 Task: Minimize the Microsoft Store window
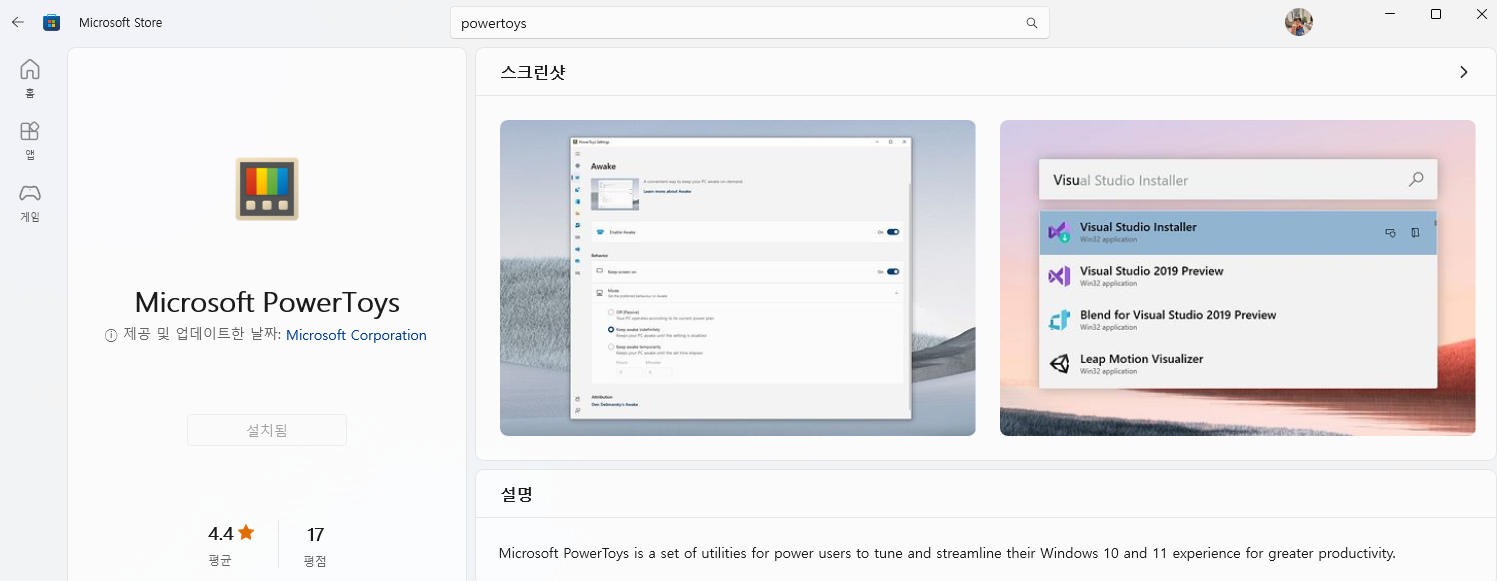click(1390, 14)
